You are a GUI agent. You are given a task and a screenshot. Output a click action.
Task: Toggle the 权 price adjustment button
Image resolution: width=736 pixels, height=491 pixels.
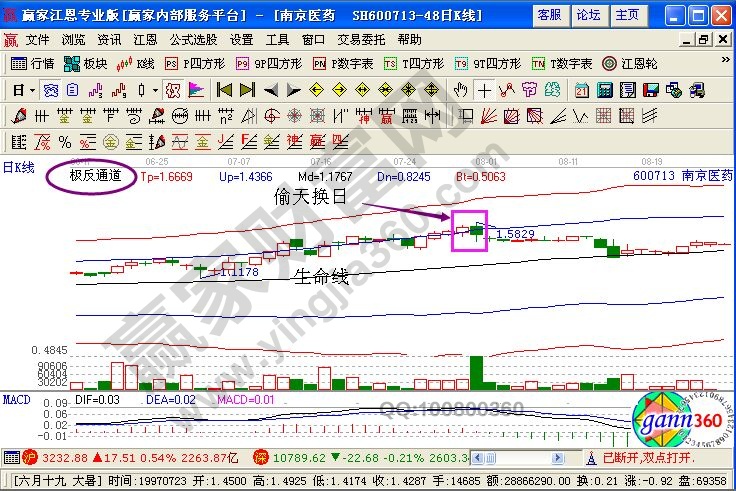173,90
